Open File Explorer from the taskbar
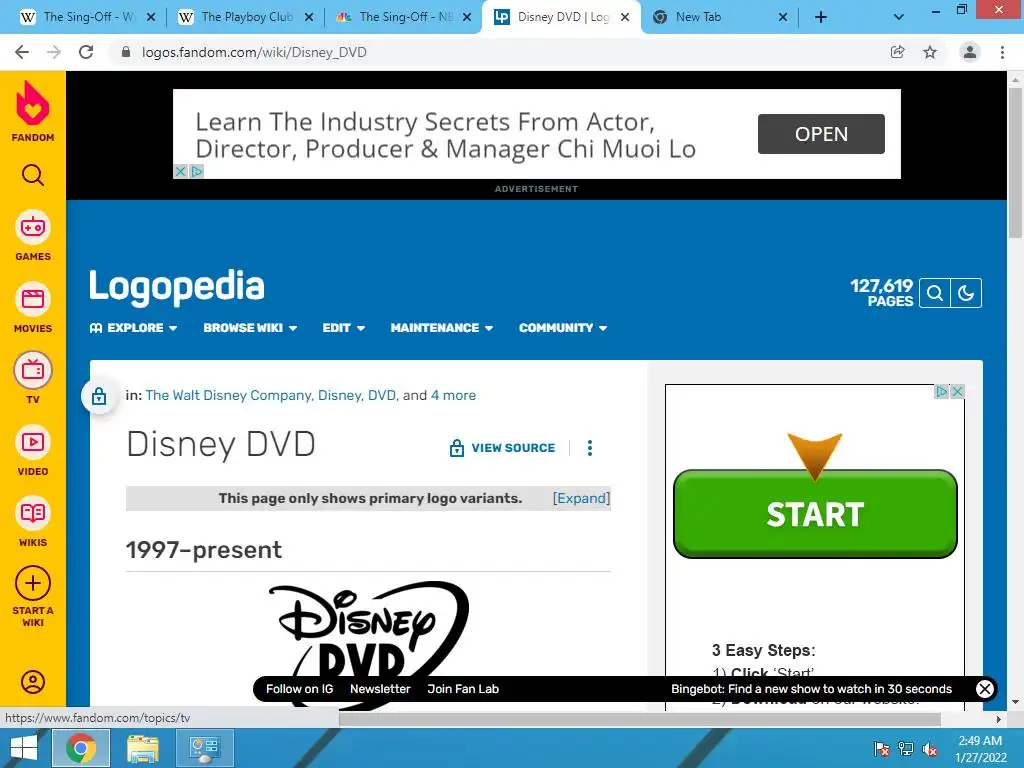The width and height of the screenshot is (1024, 768). point(142,748)
